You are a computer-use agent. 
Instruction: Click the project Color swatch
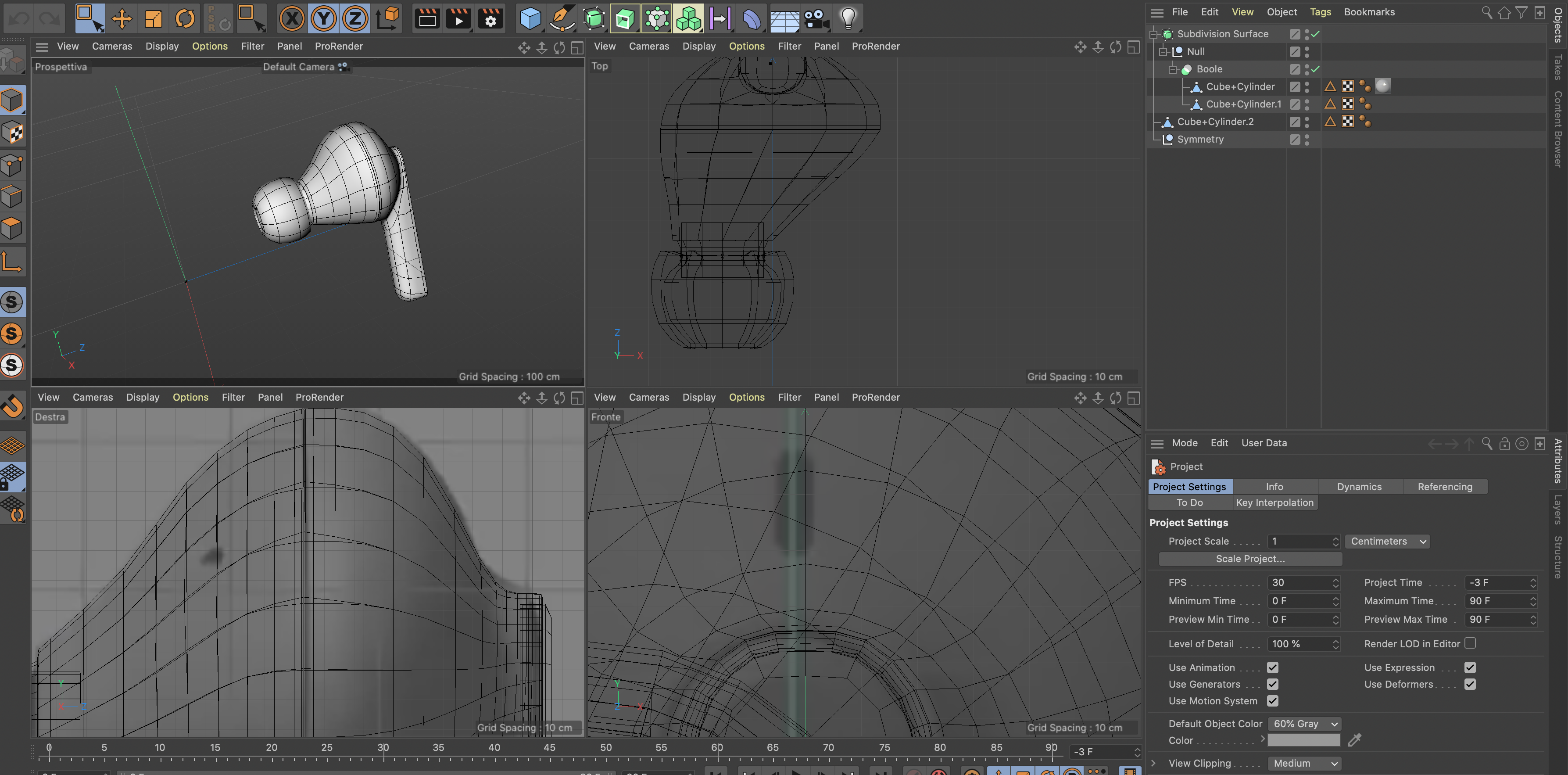[1303, 740]
